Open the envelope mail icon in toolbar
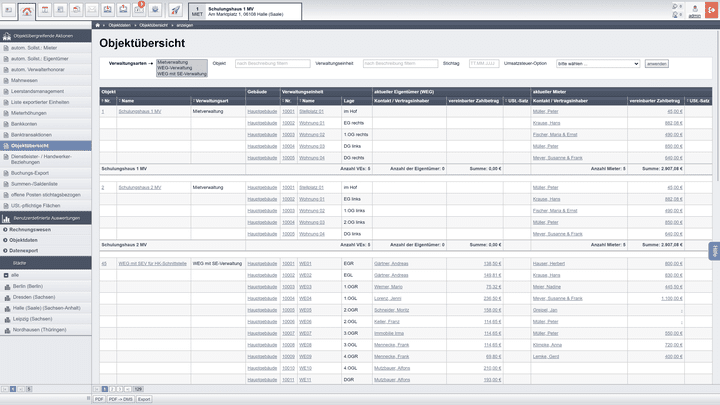720x405 pixels. point(93,11)
